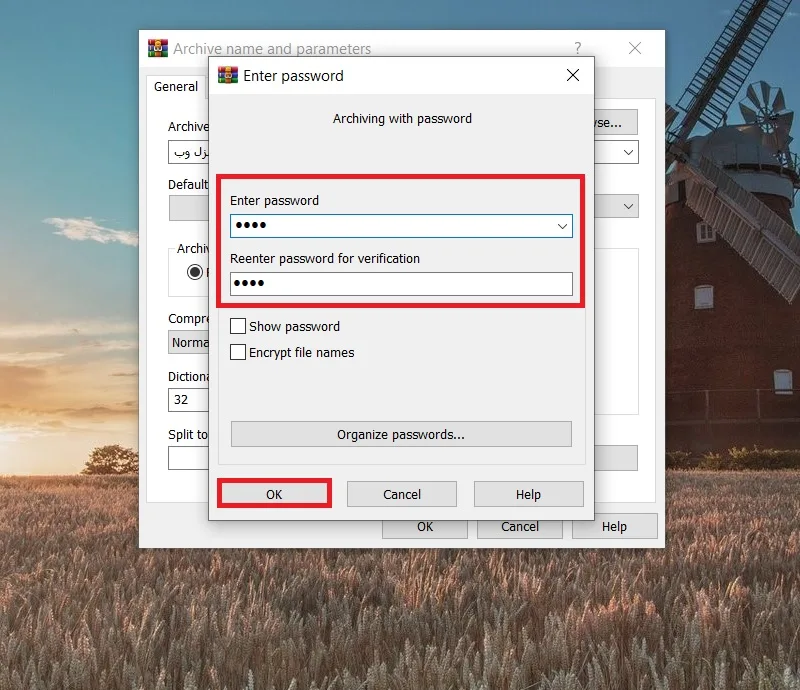
Task: Open the archive name dropdown arrow
Action: 628,152
